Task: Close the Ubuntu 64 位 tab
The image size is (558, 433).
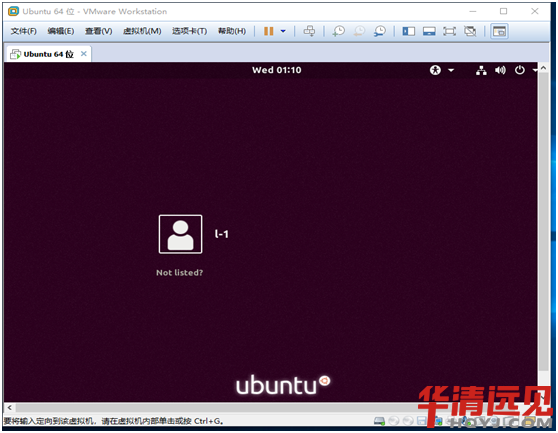Action: (84, 54)
